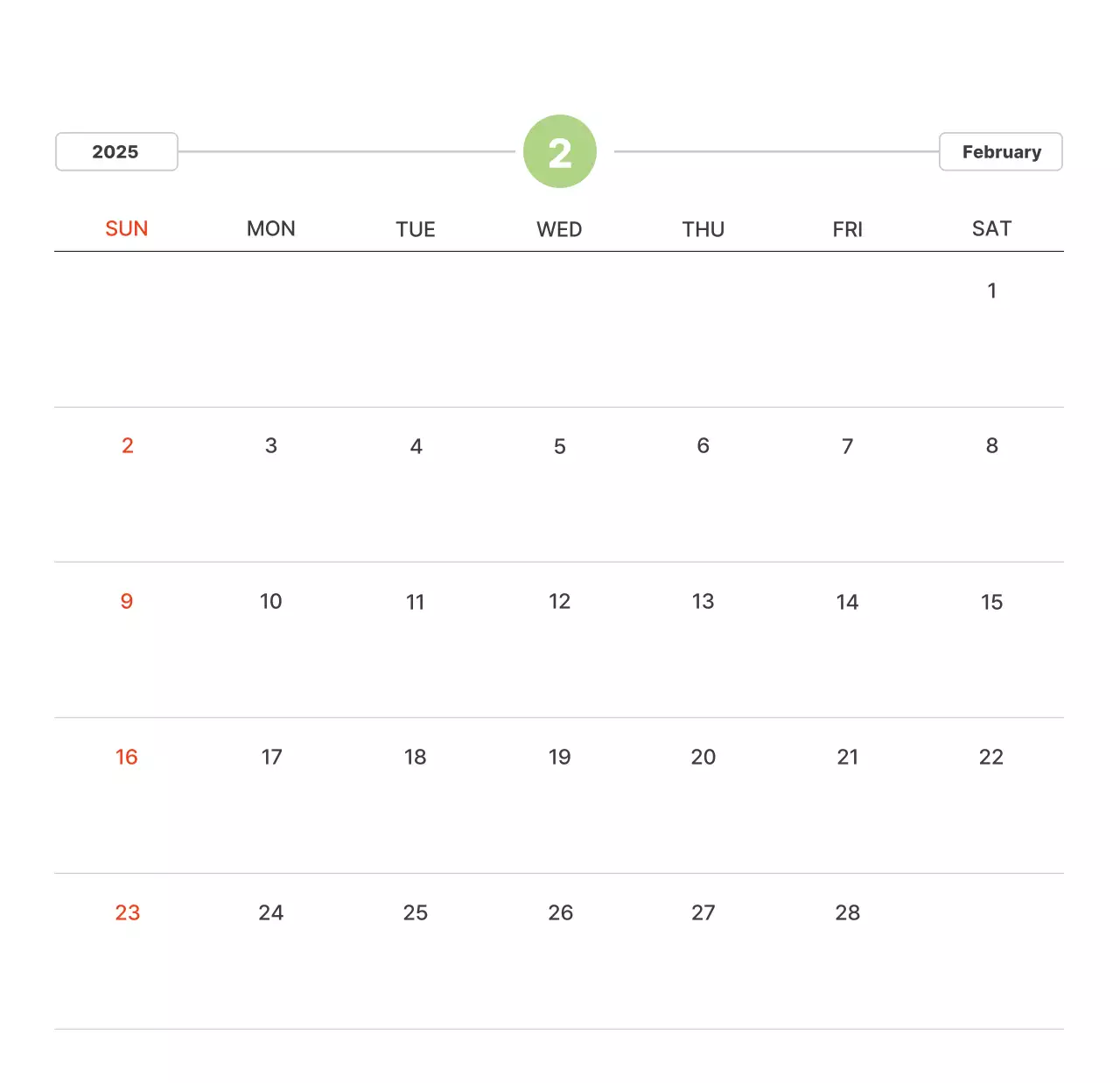
Task: Select the WED column header
Action: [559, 229]
